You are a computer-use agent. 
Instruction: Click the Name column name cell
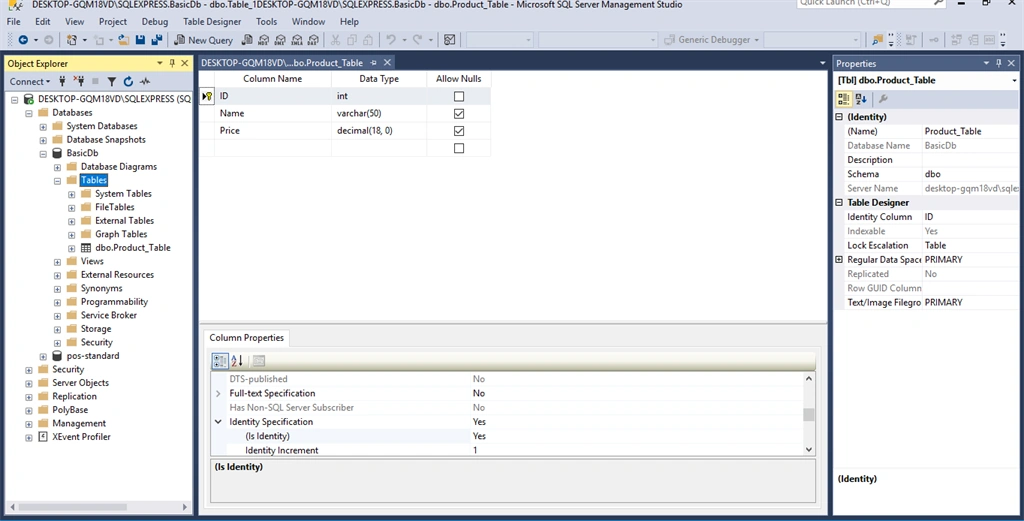point(273,114)
